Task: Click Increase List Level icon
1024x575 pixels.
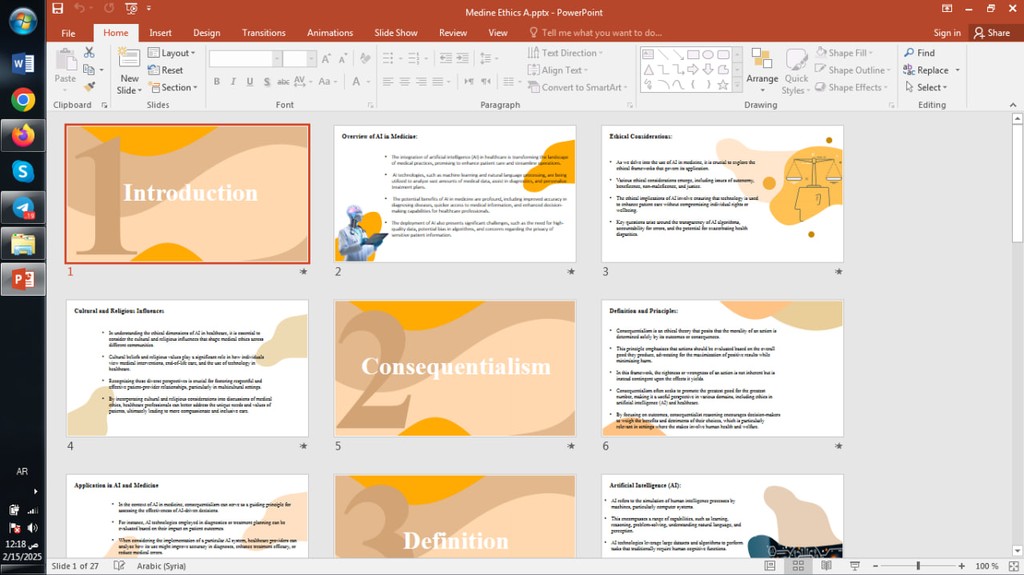Action: coord(462,59)
